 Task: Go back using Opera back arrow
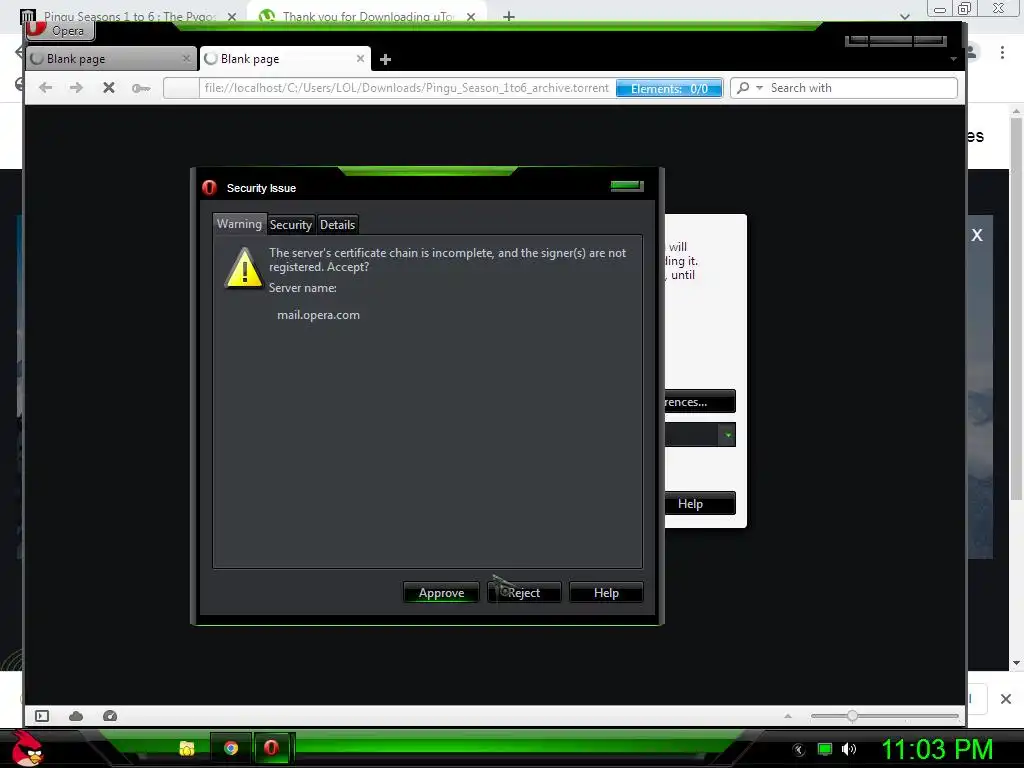(x=45, y=88)
